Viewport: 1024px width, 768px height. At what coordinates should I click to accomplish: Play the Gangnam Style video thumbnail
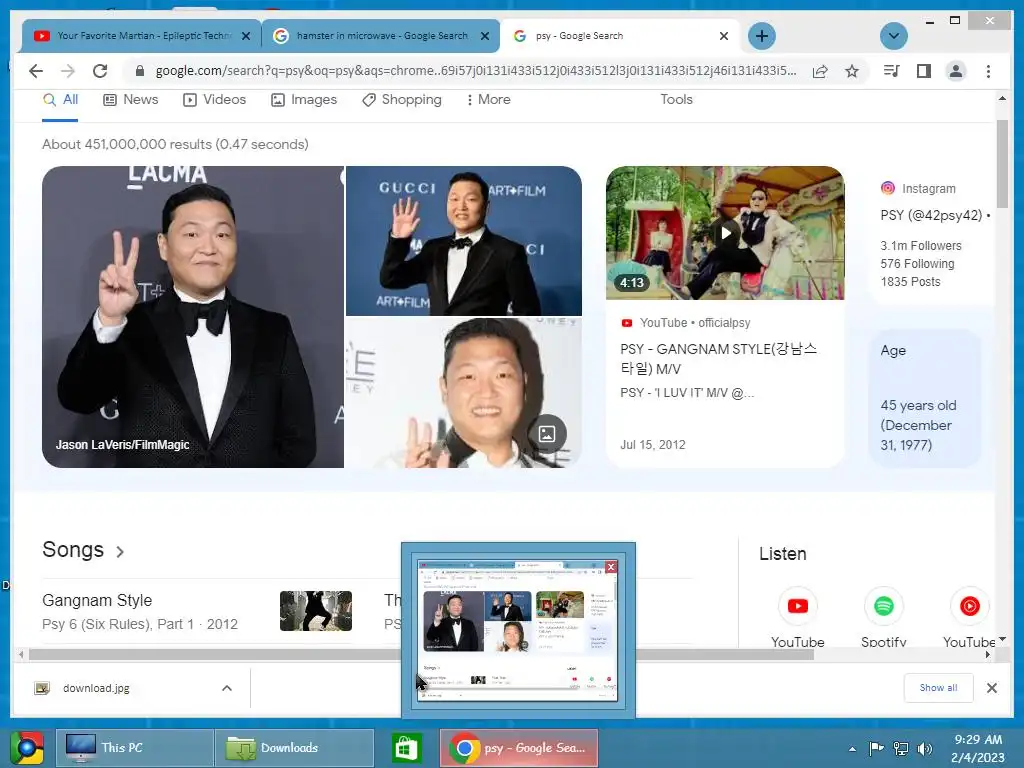725,232
